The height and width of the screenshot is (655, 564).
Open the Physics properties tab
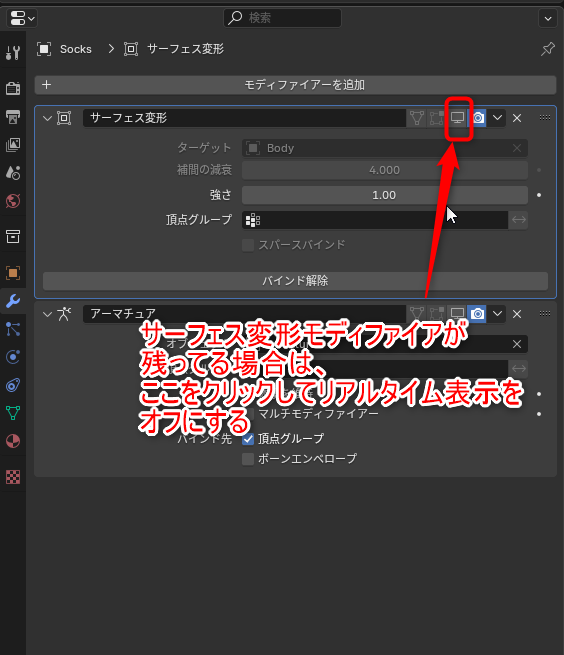pos(13,357)
